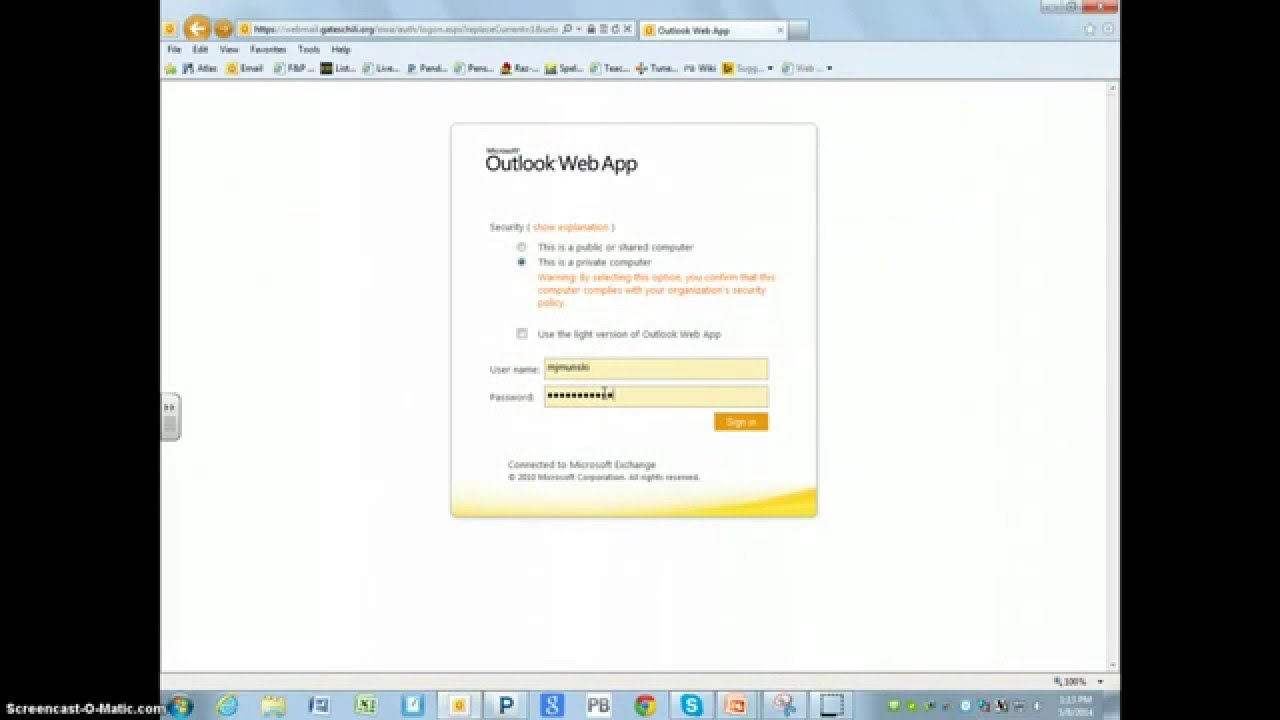Launch Internet Explorer from taskbar

click(227, 706)
